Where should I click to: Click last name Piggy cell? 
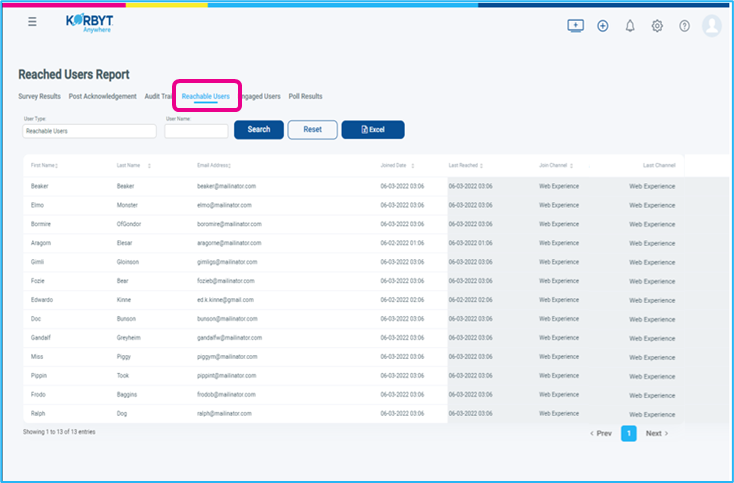click(x=124, y=357)
